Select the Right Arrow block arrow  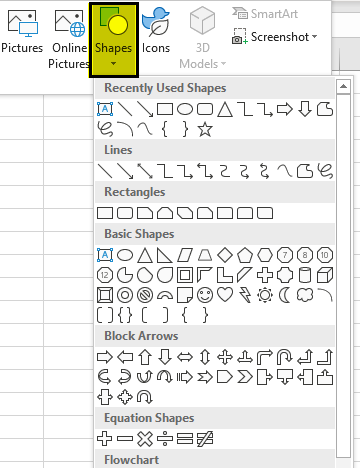105,357
